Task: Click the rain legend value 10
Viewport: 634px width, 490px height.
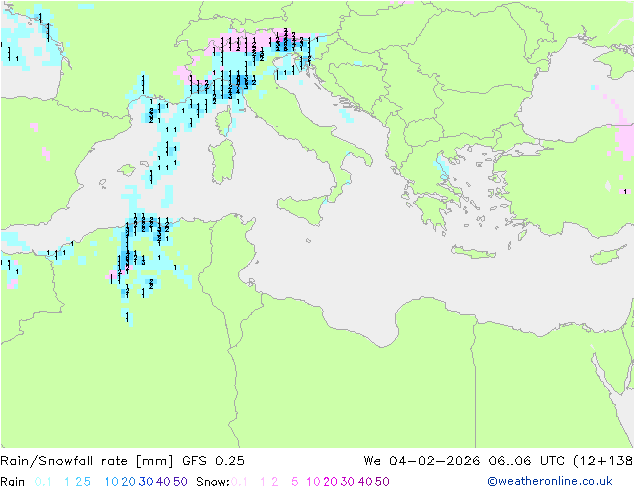Action: 111,482
